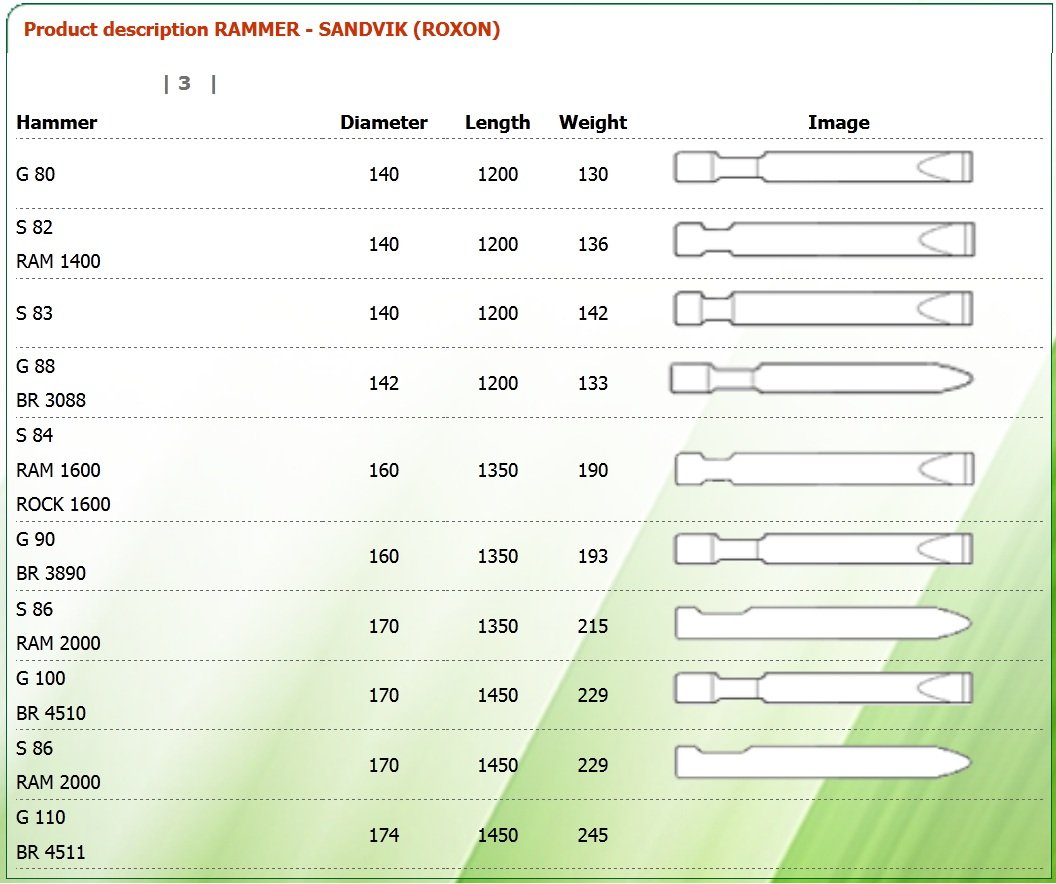1056x884 pixels.
Task: Select the S 82 hammer name
Action: point(34,228)
